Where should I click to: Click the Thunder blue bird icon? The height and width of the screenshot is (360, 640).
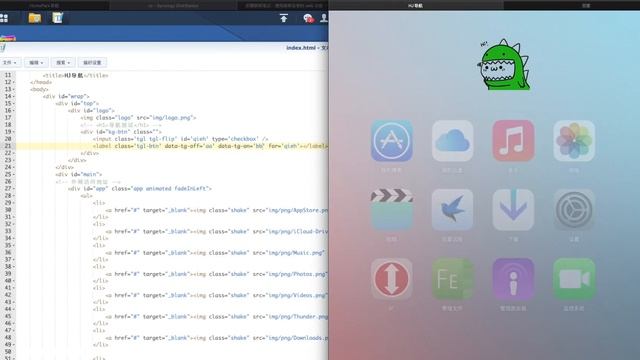click(452, 209)
